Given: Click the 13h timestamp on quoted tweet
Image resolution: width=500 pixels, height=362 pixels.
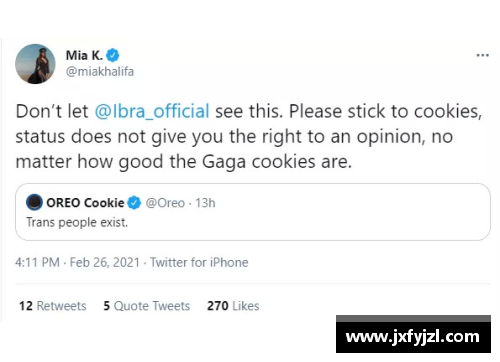Looking at the screenshot, I should click(x=205, y=203).
